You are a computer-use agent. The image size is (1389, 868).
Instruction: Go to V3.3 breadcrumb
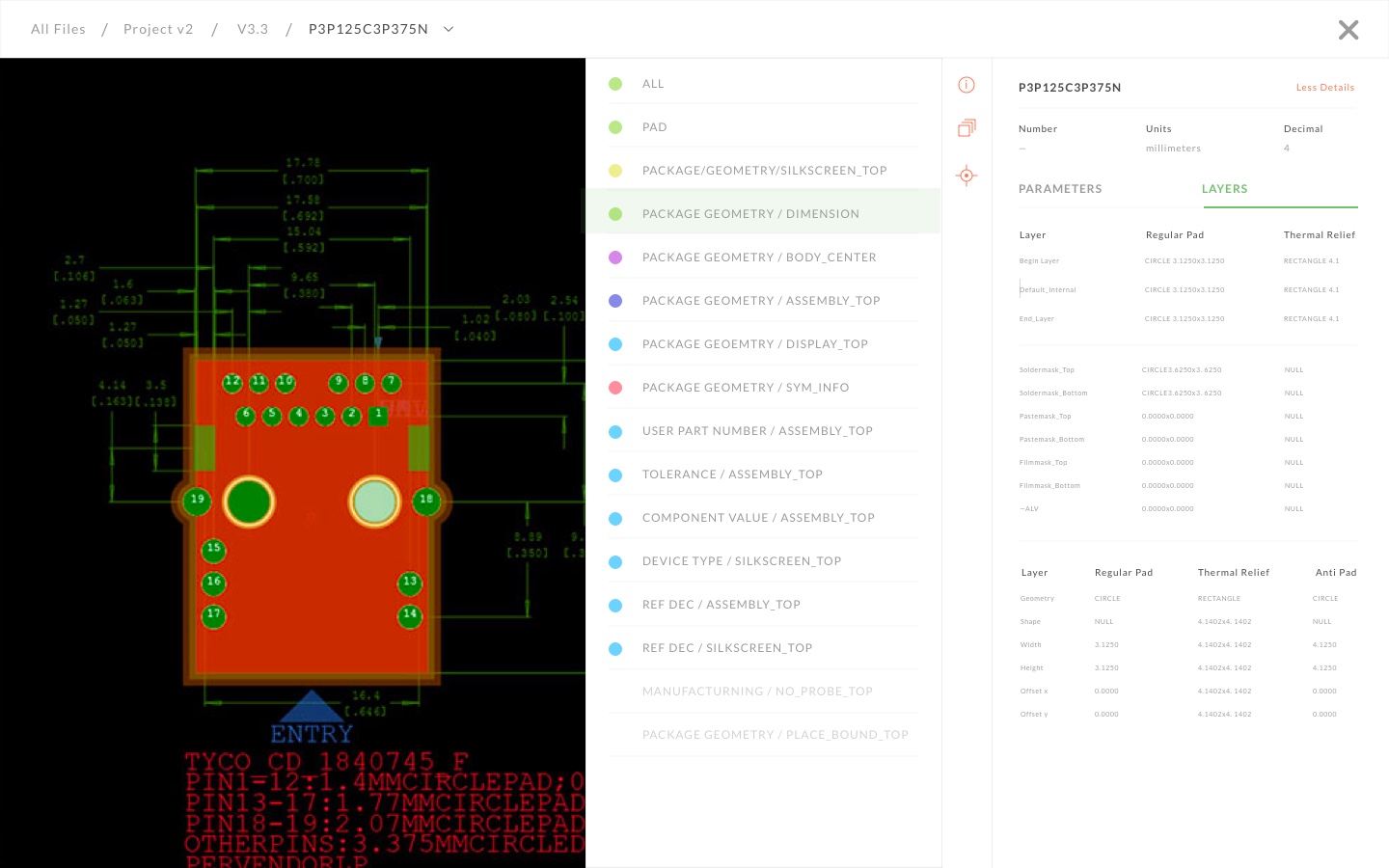coord(253,29)
